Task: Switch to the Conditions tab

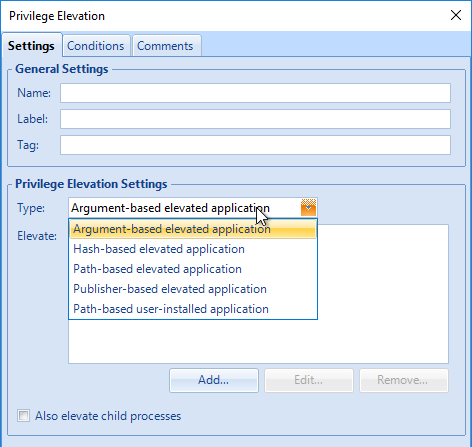Action: point(96,46)
